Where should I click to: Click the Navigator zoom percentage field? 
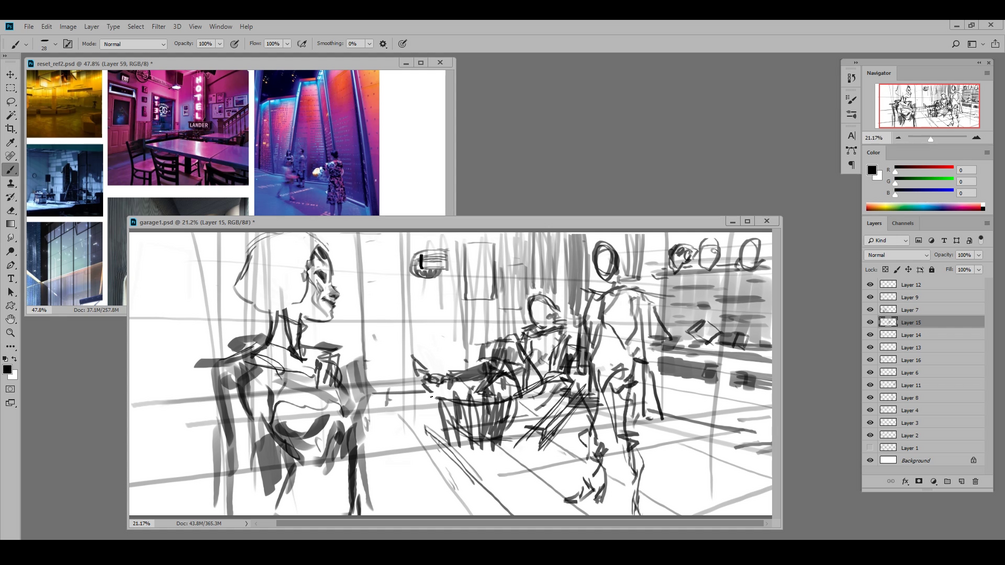pyautogui.click(x=874, y=138)
